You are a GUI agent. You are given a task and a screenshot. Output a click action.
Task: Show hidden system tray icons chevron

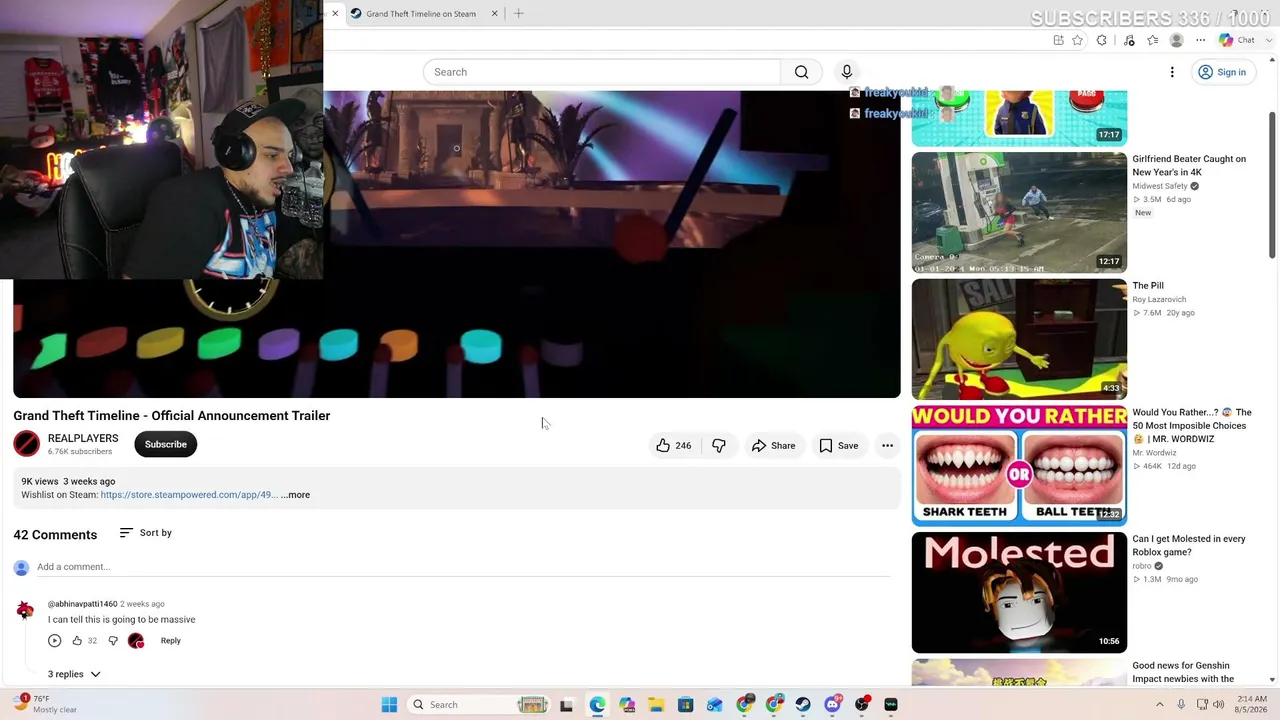[1160, 705]
